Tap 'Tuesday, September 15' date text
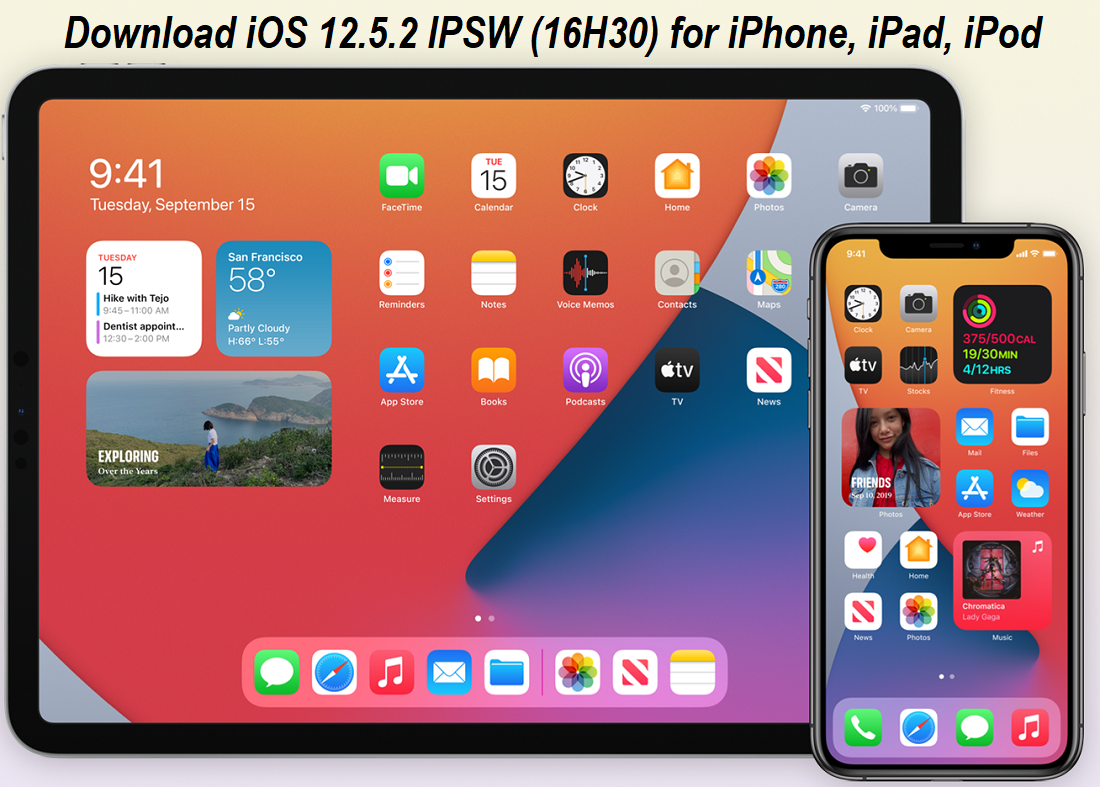This screenshot has height=787, width=1100. 173,205
